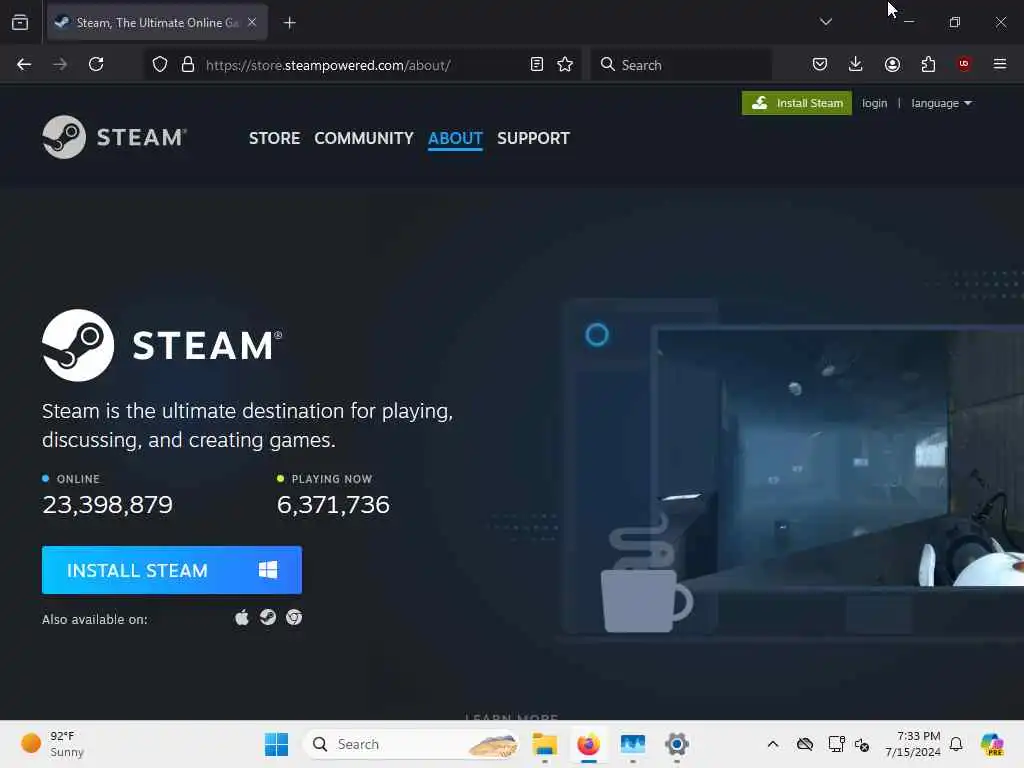Click the Portal game screenshot image

839,457
